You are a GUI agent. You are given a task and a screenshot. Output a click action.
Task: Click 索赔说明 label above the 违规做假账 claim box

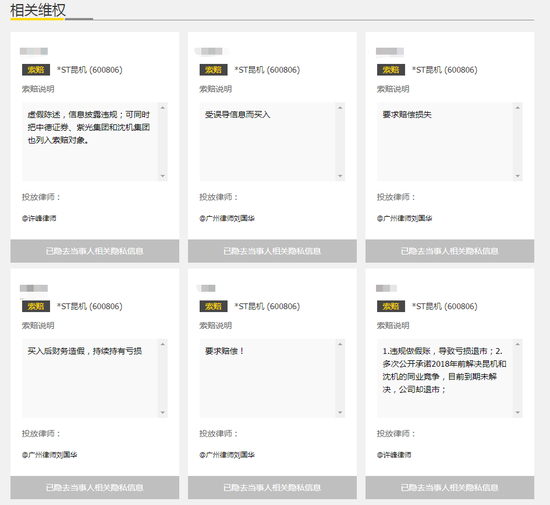tap(393, 325)
